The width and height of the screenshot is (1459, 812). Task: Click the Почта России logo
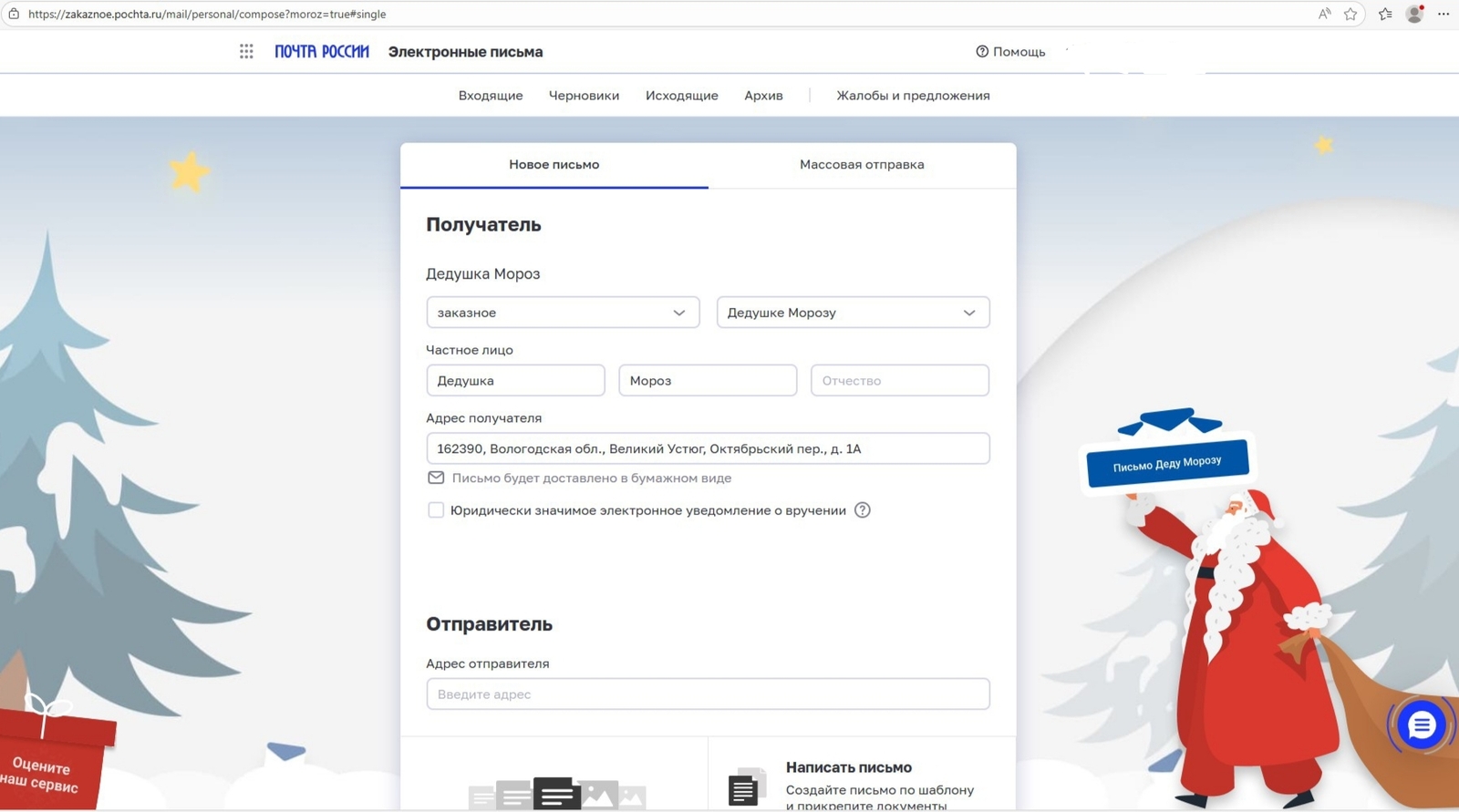point(322,52)
